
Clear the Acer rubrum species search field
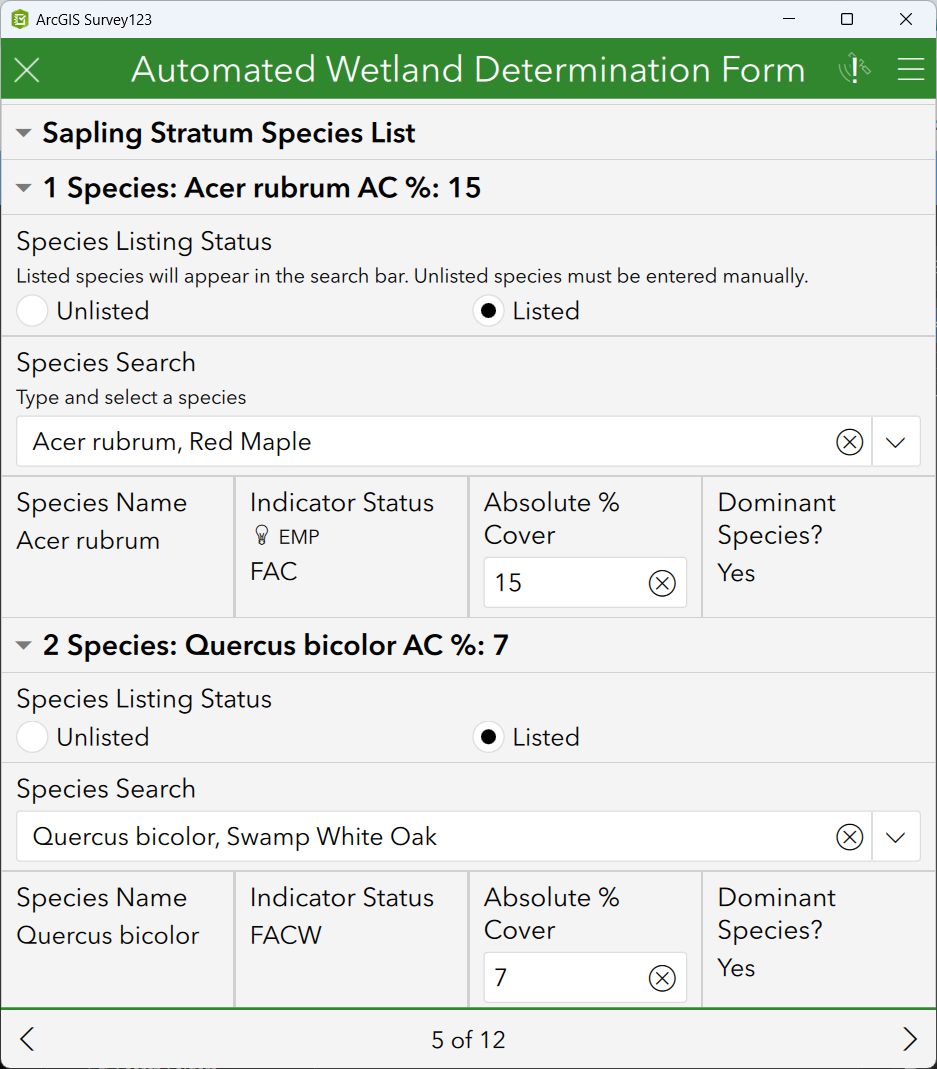pyautogui.click(x=849, y=442)
